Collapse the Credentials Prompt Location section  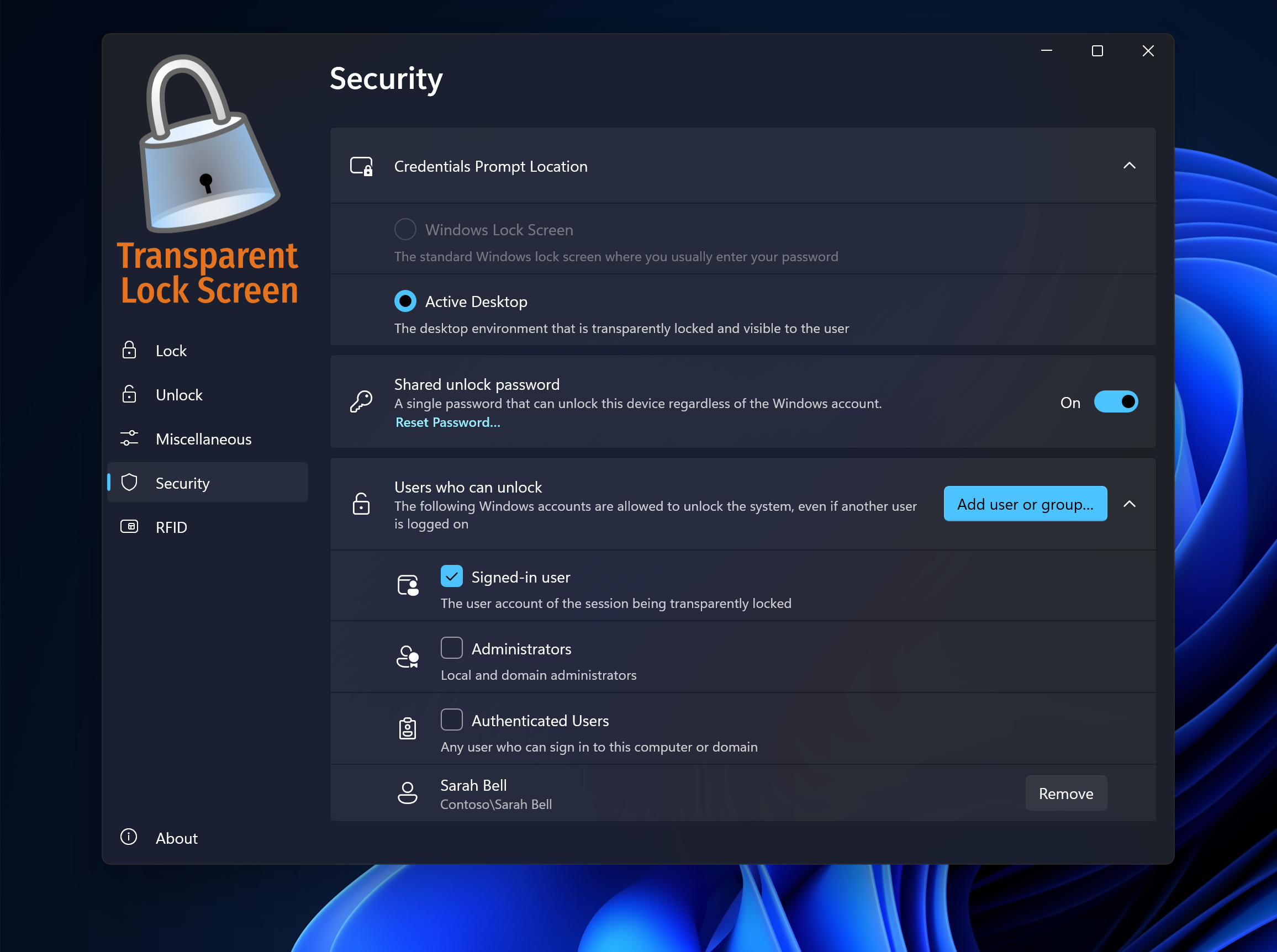click(x=1129, y=166)
